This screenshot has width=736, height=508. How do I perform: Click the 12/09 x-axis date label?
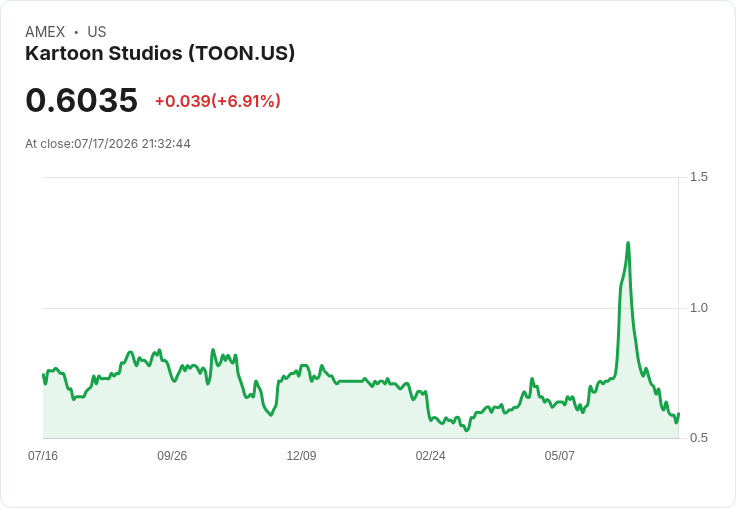301,456
